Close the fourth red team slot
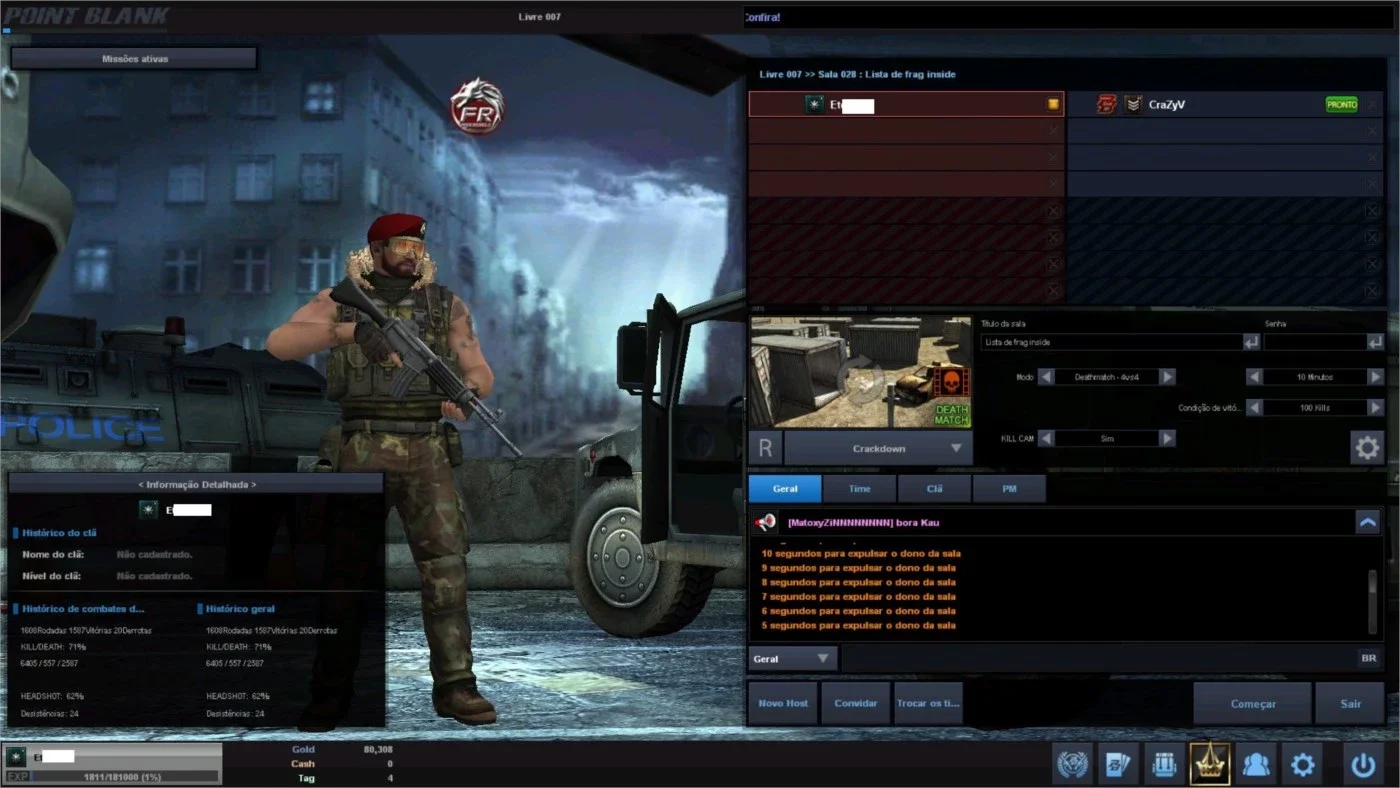Screen dimensions: 1400x788 coord(1053,184)
